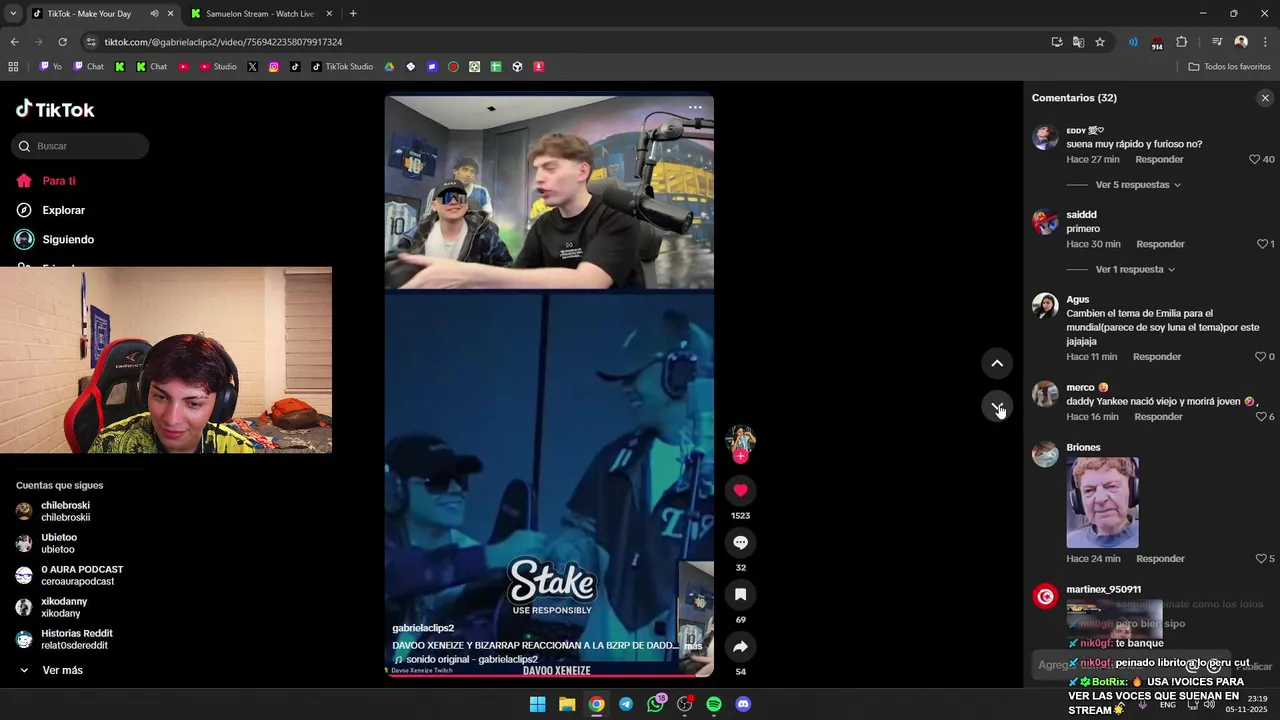The height and width of the screenshot is (720, 1280).
Task: Open the three-dots menu on the video
Action: coord(695,108)
